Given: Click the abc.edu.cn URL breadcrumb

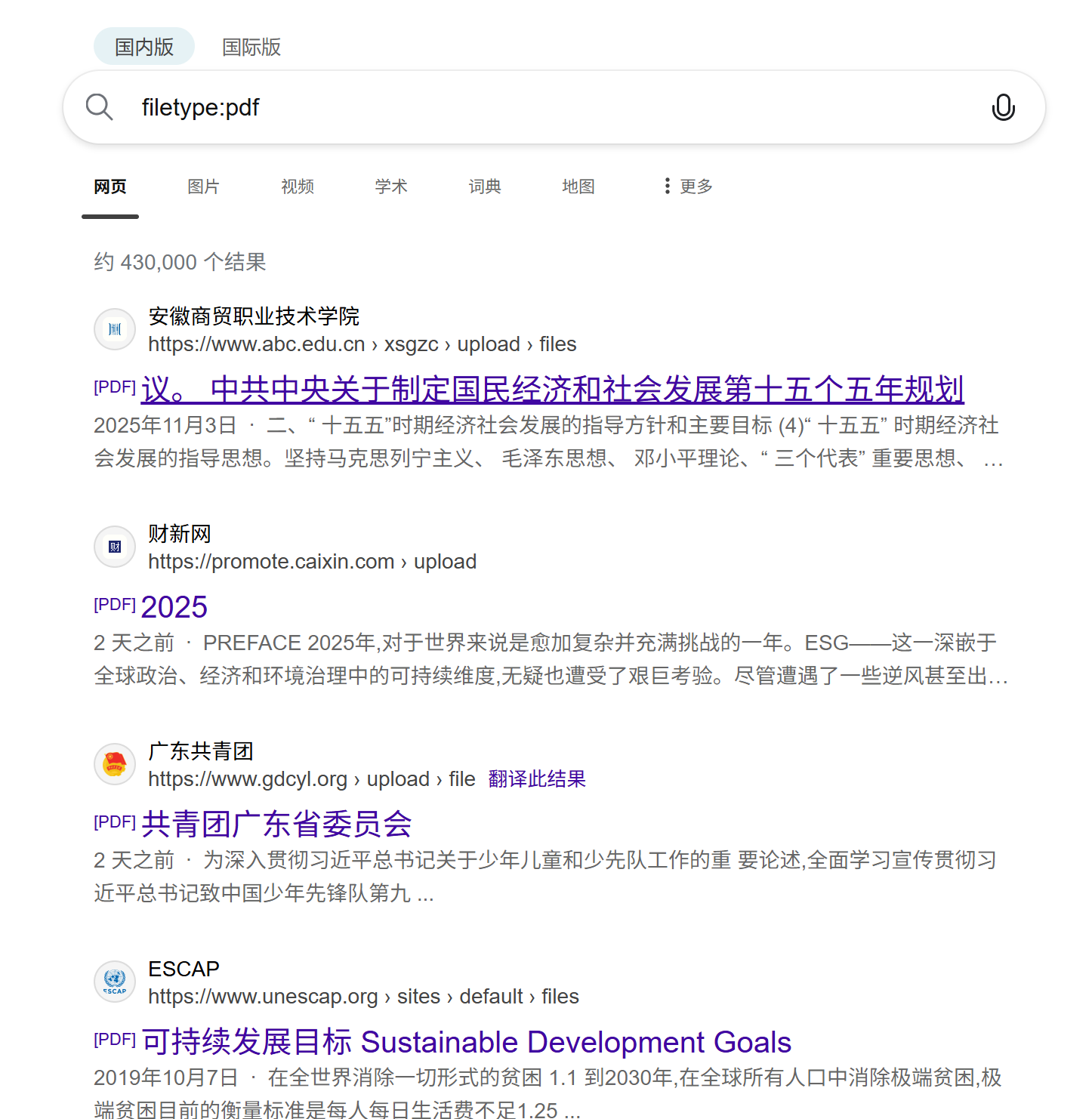Looking at the screenshot, I should pos(362,344).
